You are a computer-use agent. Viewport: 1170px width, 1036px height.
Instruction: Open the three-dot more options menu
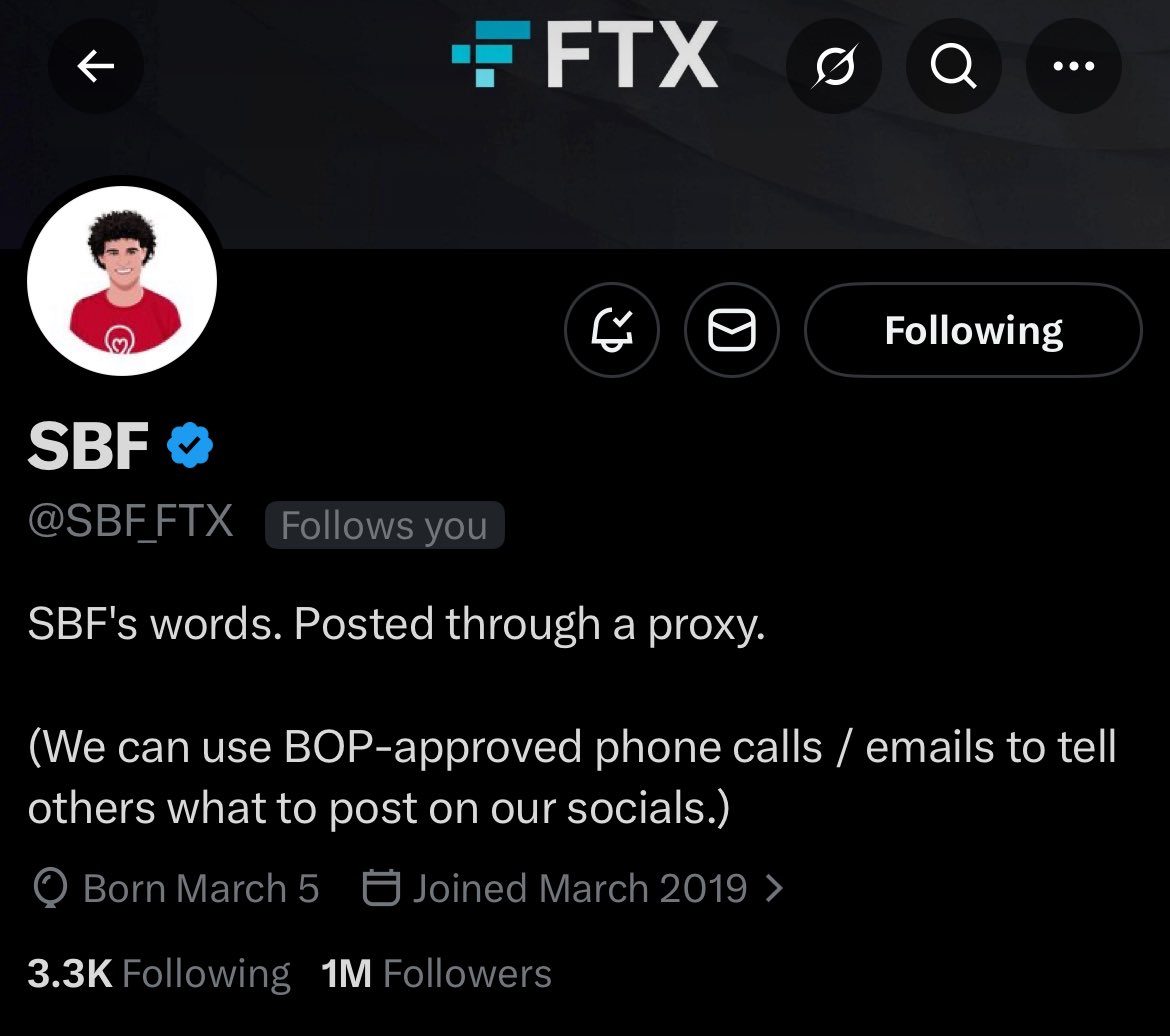1074,67
